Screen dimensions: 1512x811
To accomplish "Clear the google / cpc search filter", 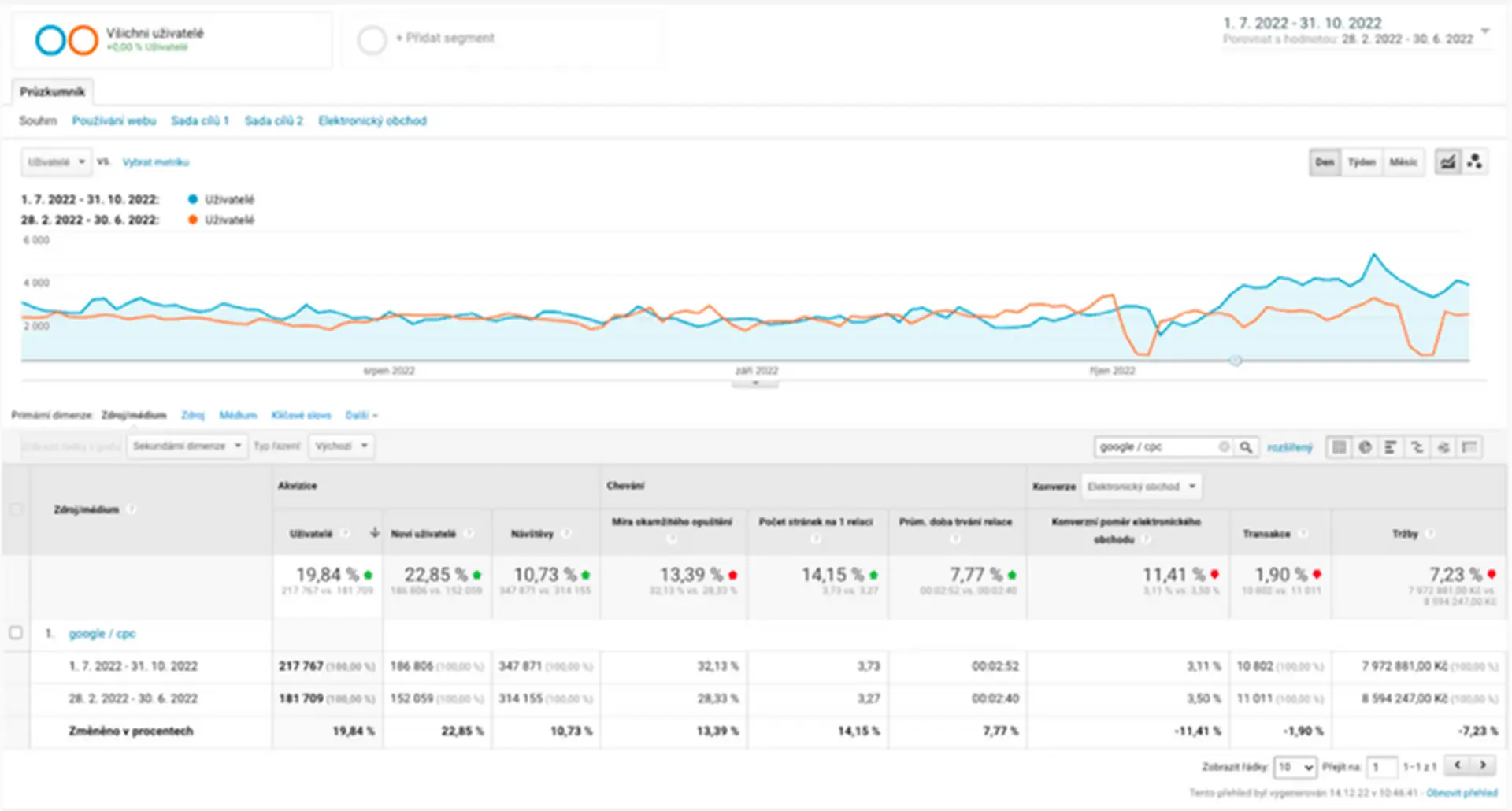I will pos(1224,447).
